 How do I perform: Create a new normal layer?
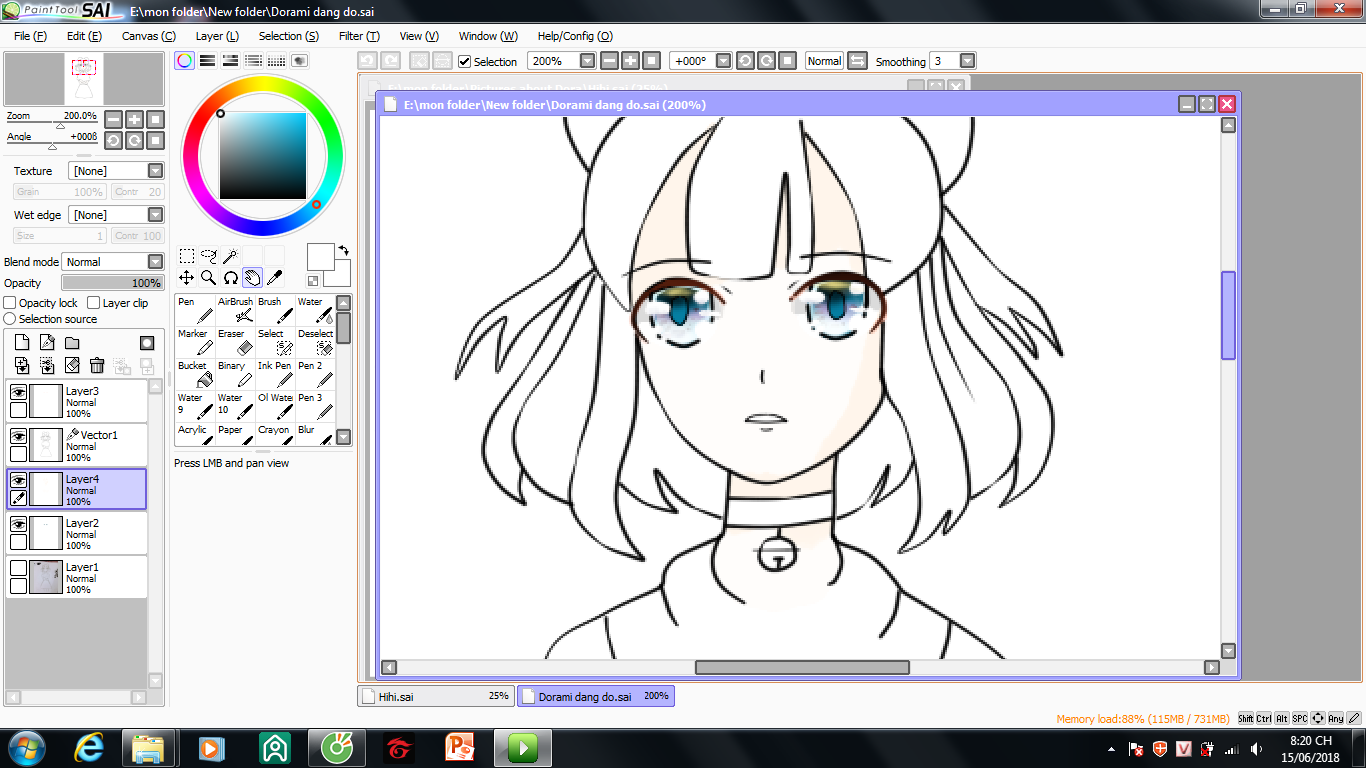tap(22, 343)
